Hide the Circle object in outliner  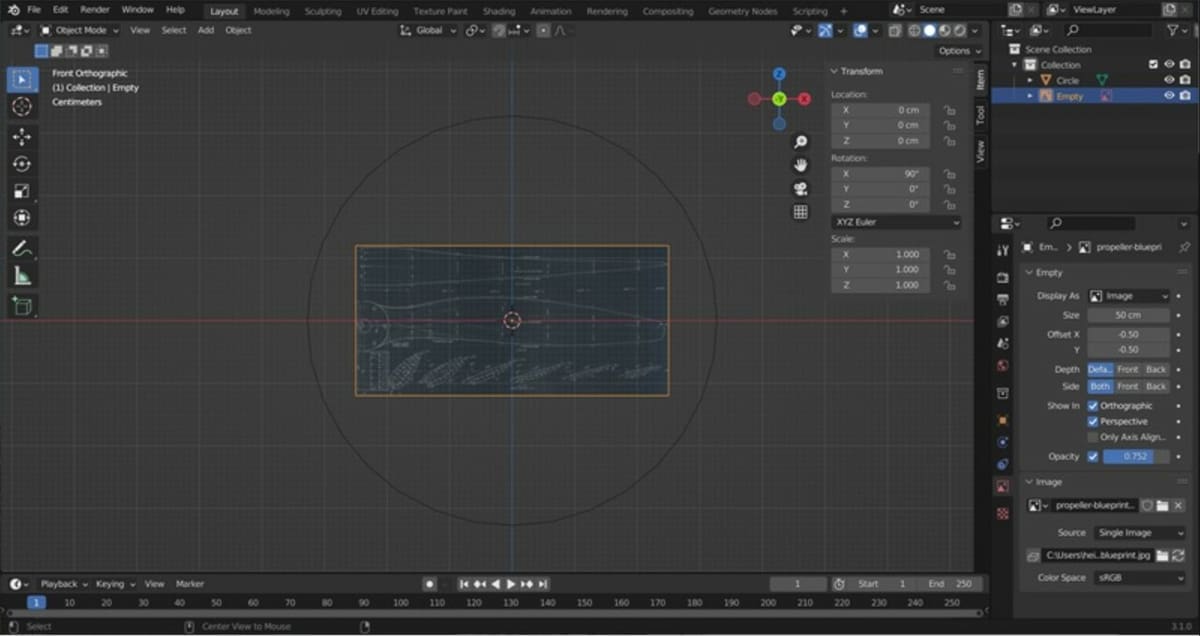[1168, 80]
